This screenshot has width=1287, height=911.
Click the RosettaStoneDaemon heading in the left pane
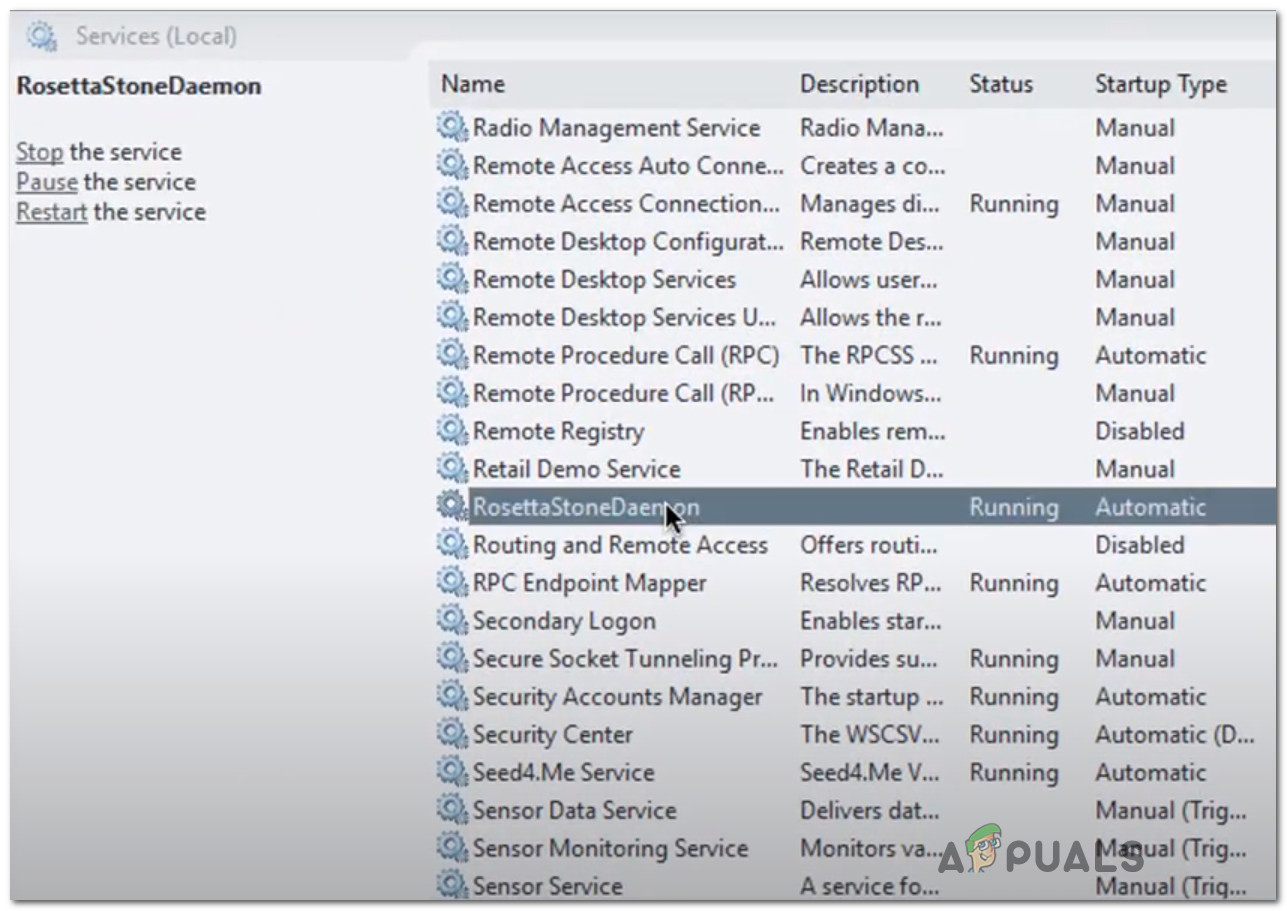click(139, 86)
